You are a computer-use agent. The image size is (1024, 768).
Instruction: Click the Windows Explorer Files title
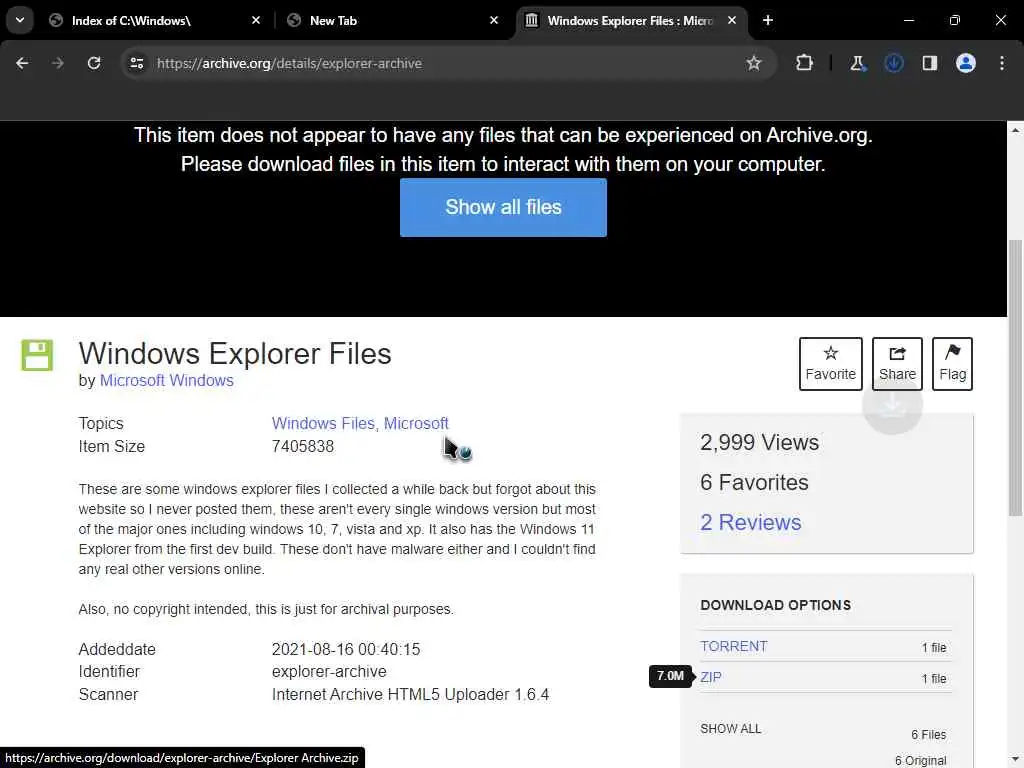click(235, 354)
